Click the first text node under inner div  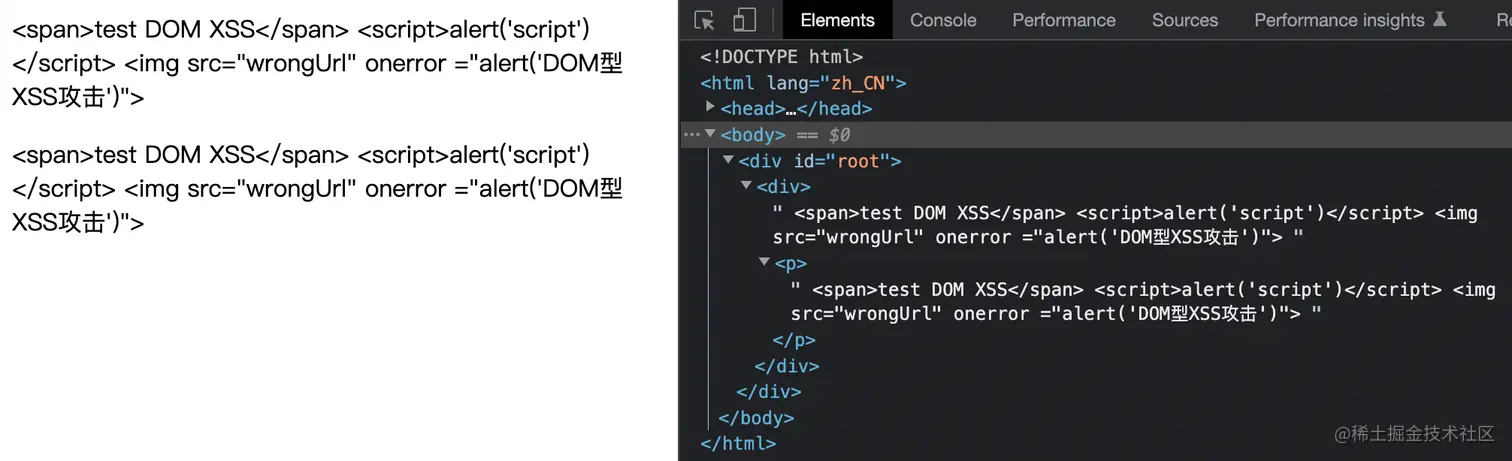click(1125, 225)
